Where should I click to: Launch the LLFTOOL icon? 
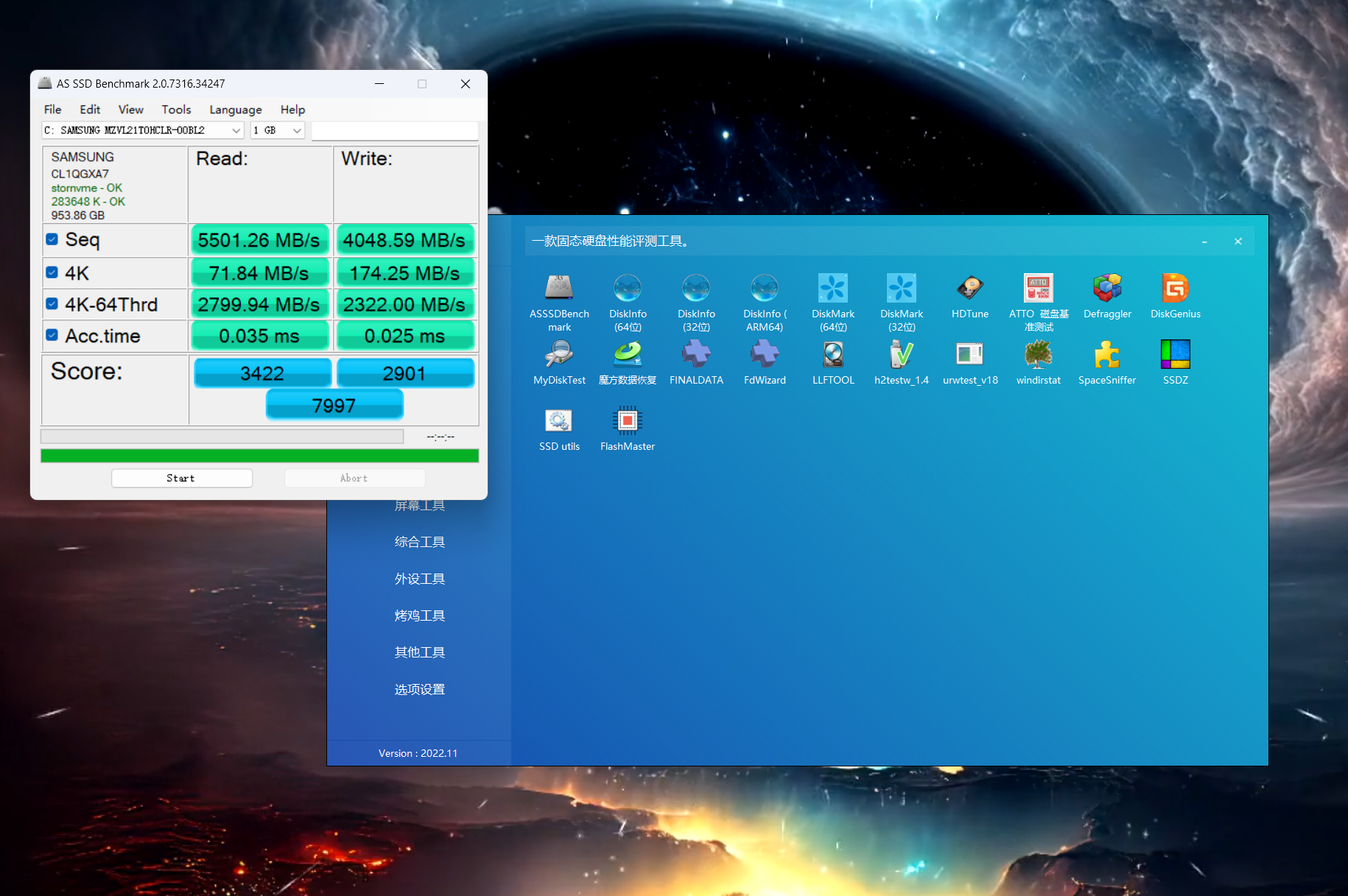point(833,354)
